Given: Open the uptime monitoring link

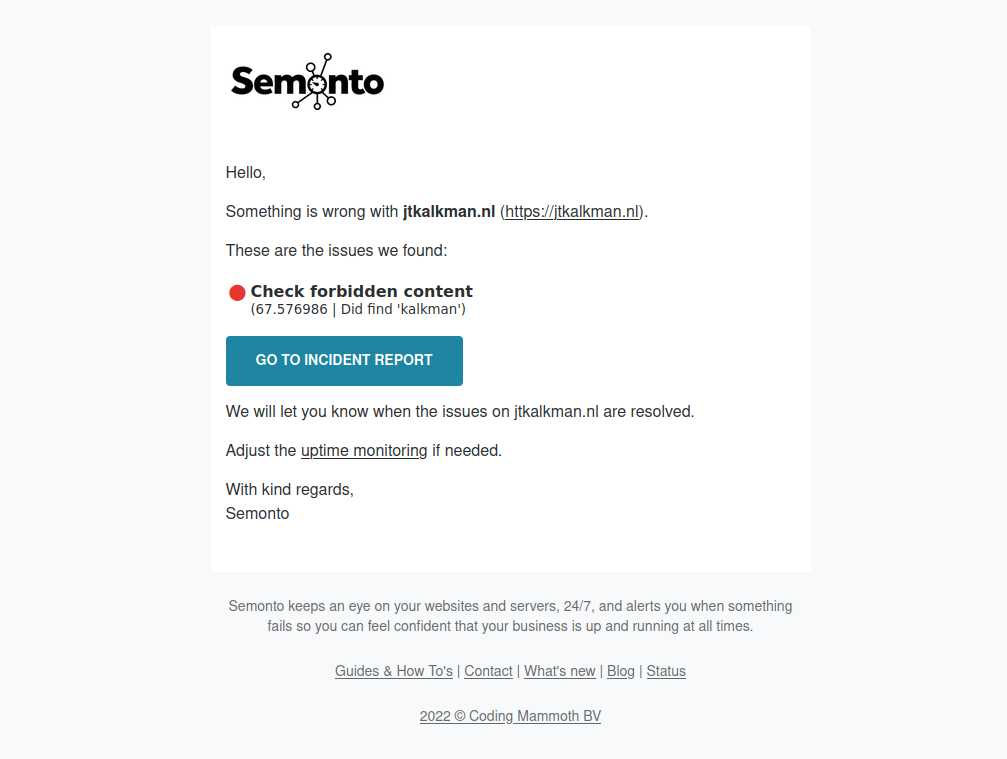Looking at the screenshot, I should pyautogui.click(x=364, y=450).
